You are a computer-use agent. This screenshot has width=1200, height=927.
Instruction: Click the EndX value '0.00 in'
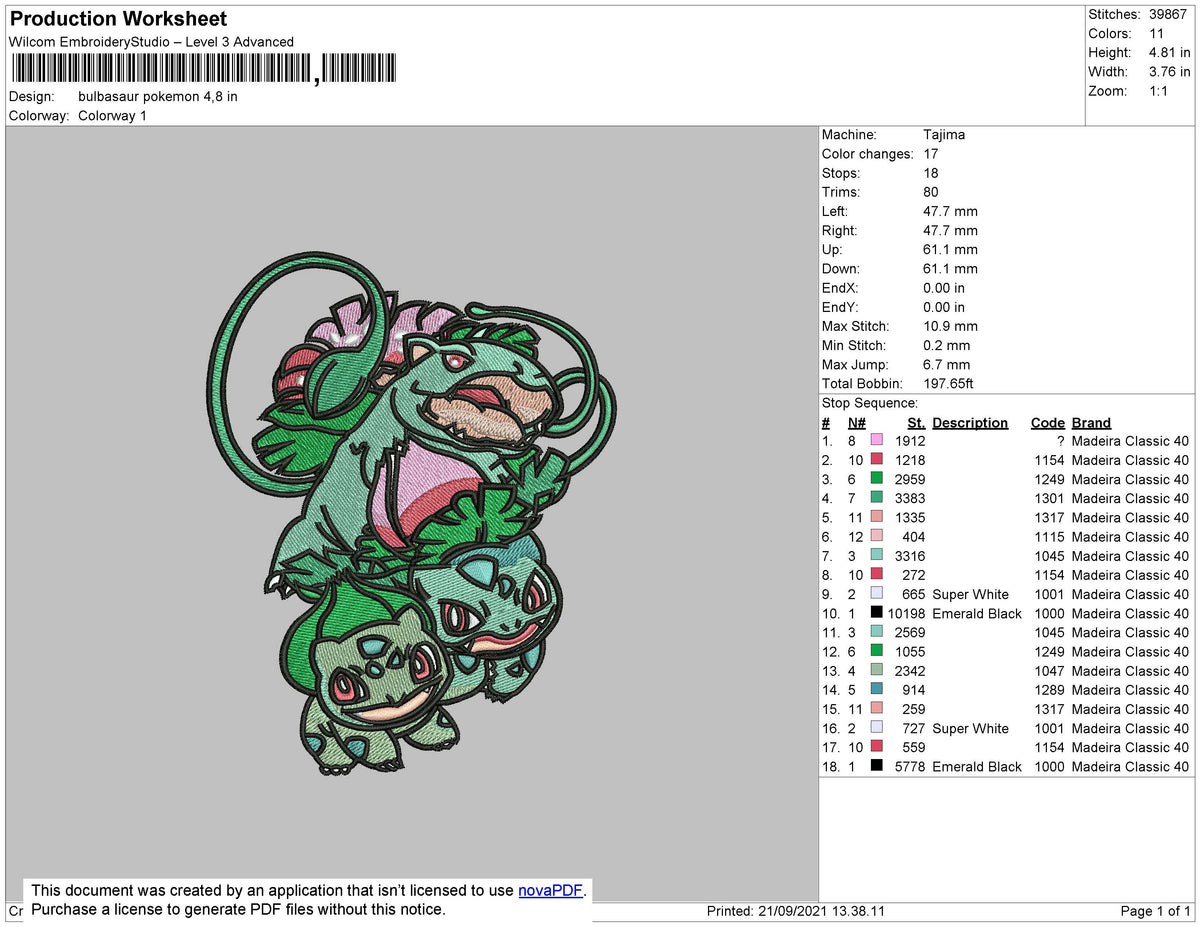point(944,288)
